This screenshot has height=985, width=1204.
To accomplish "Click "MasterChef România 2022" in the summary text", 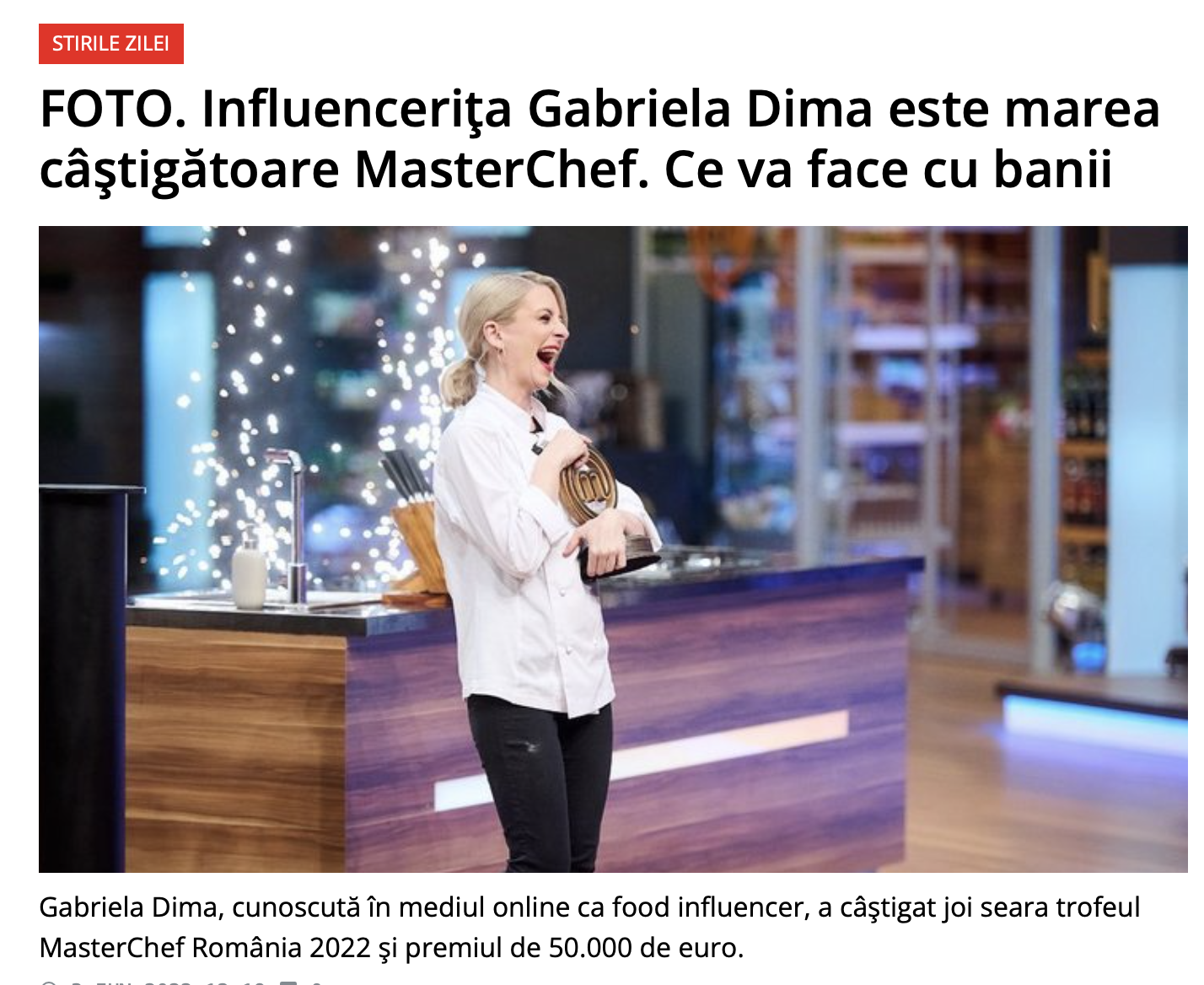I will pyautogui.click(x=205, y=948).
